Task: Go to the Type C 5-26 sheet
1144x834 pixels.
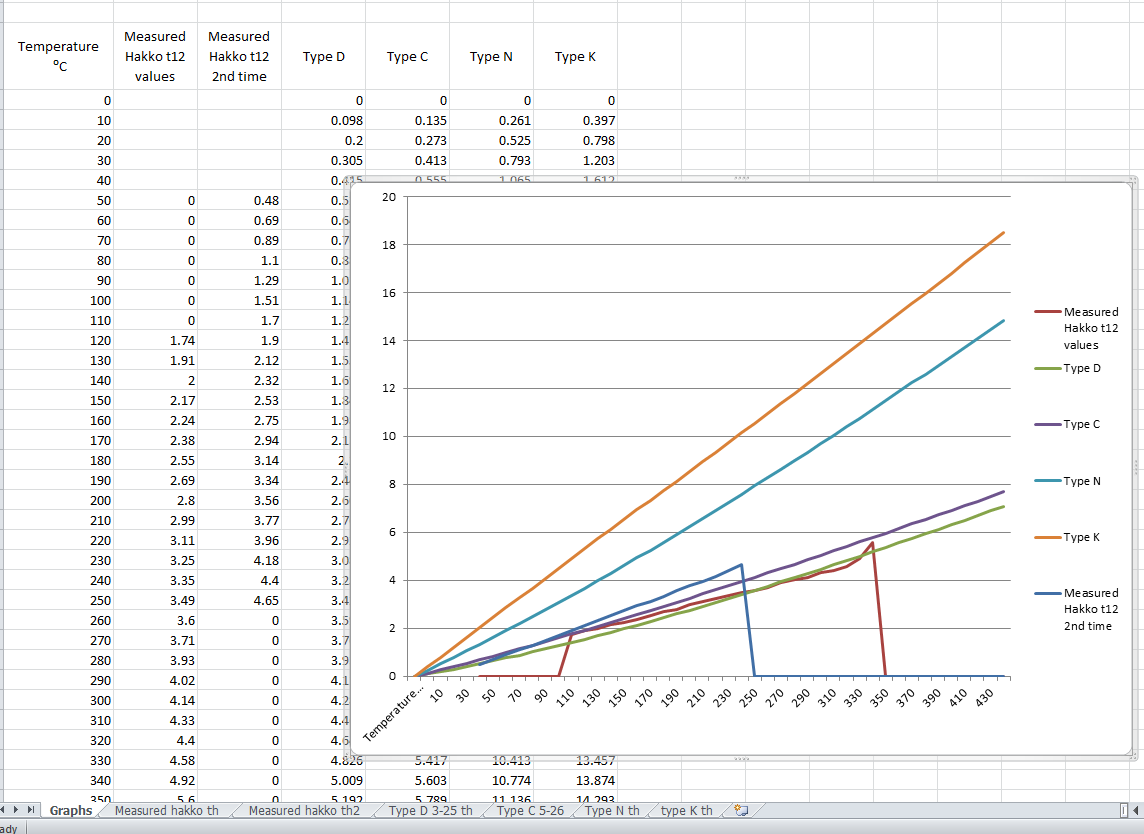Action: pos(530,811)
